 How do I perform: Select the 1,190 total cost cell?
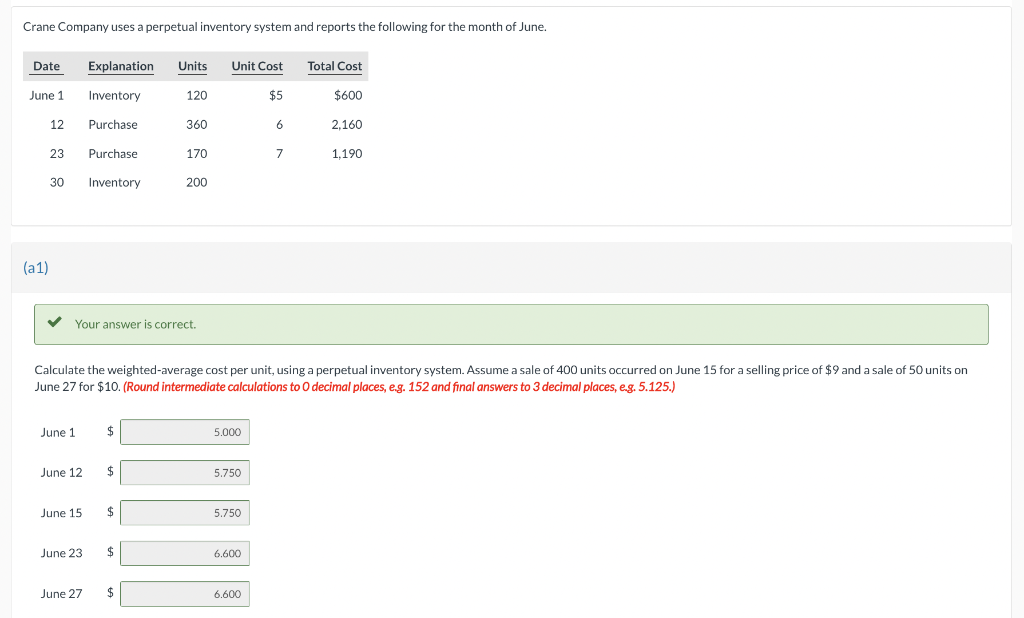tap(347, 154)
